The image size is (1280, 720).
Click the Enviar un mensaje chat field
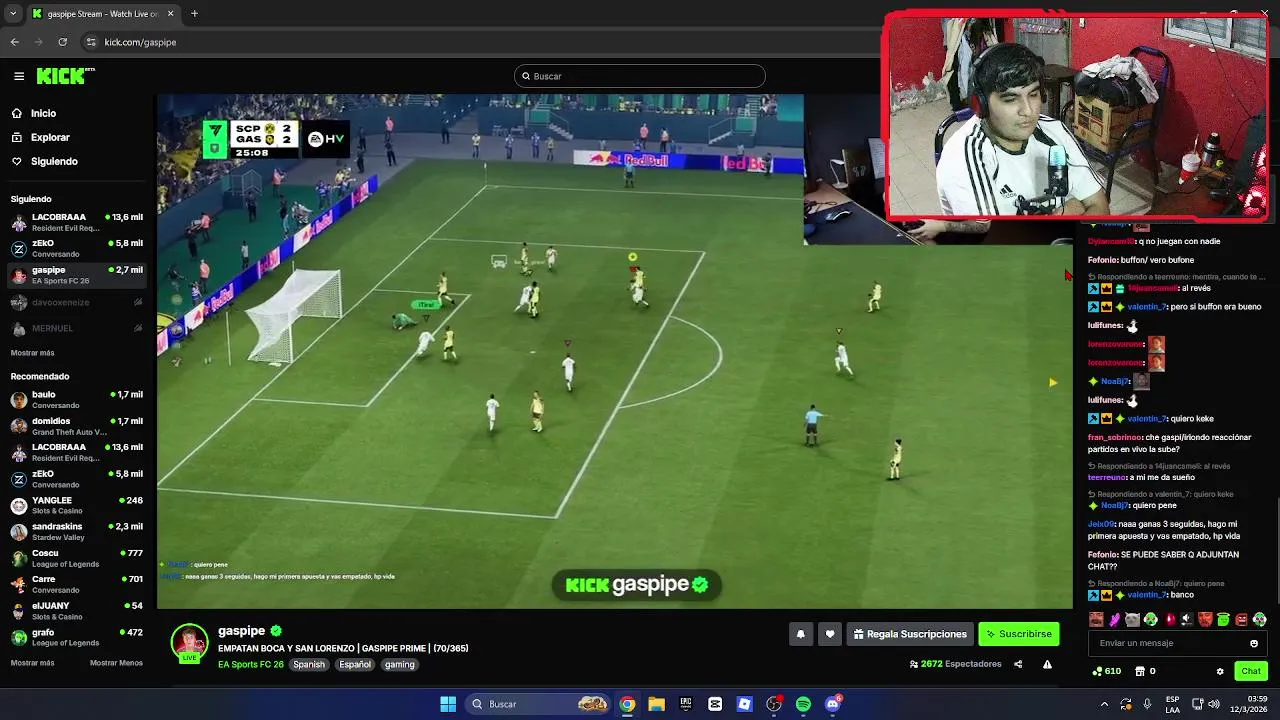pos(1178,643)
